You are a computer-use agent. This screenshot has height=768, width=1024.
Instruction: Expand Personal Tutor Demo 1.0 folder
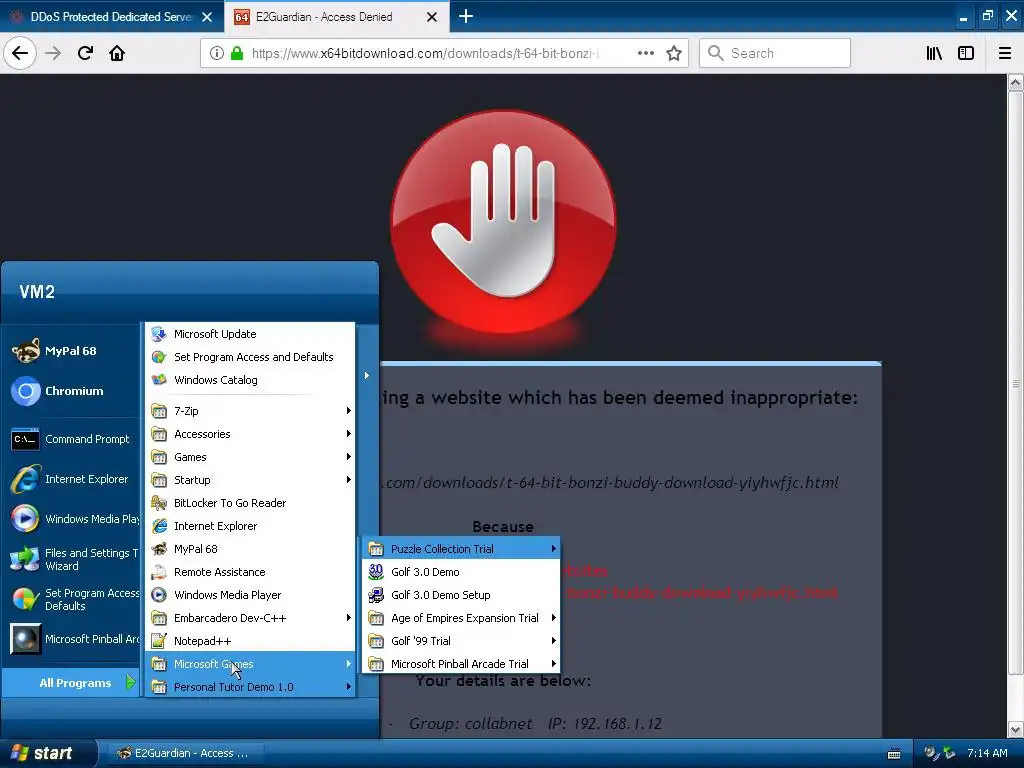point(251,687)
